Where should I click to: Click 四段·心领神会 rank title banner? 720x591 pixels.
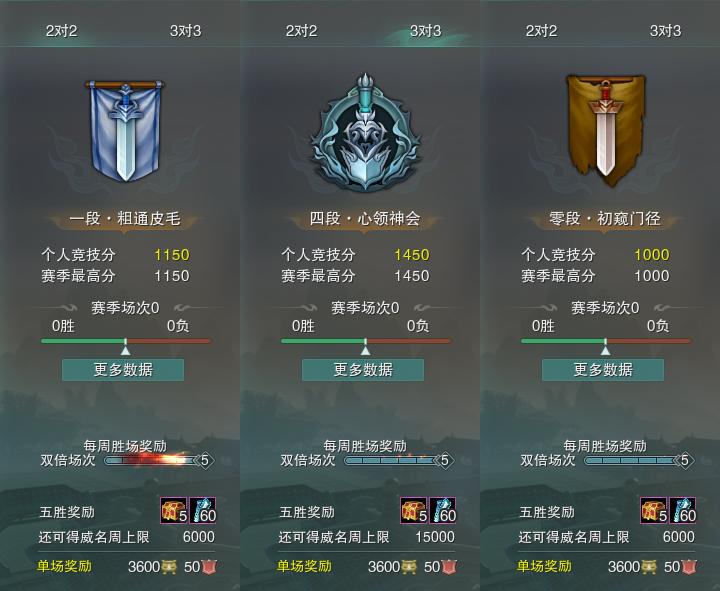coord(365,219)
